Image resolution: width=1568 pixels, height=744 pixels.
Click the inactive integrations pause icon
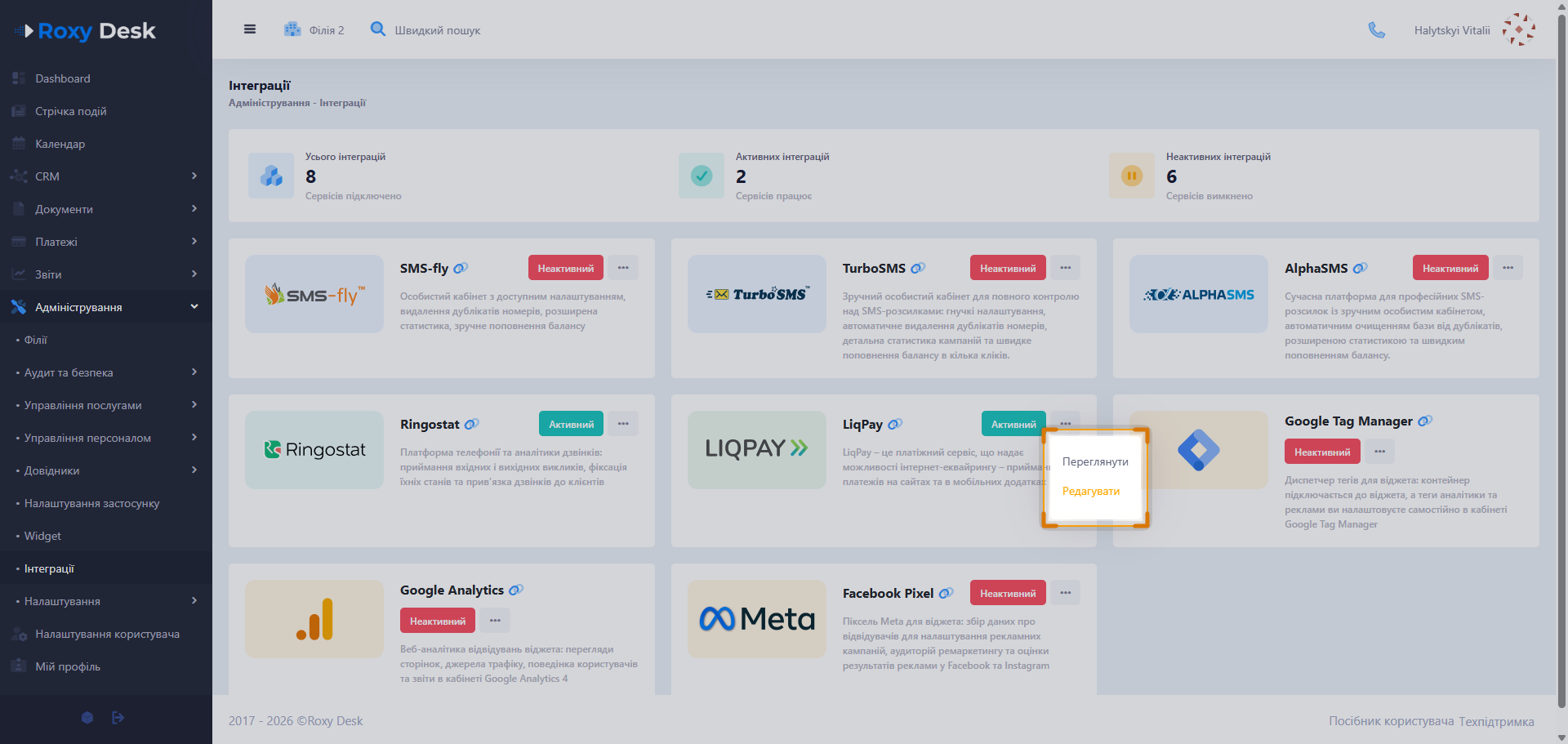pyautogui.click(x=1132, y=176)
